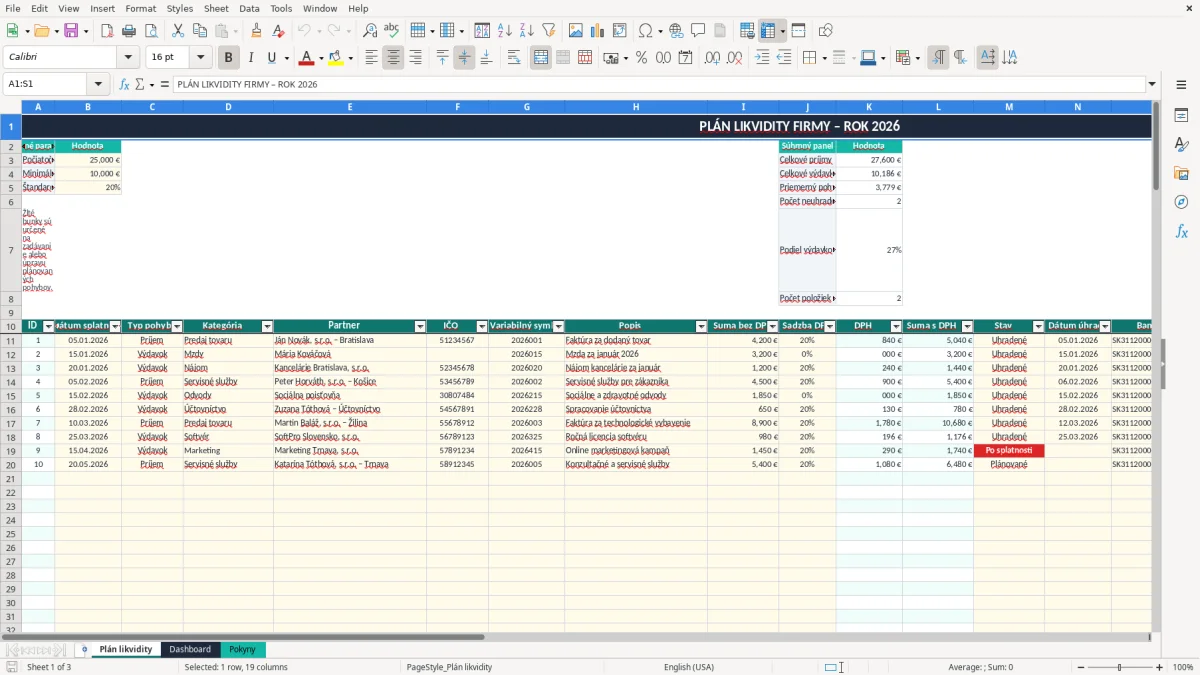Enable center horizontal alignment
Screen dimensions: 1200x675
click(x=393, y=58)
